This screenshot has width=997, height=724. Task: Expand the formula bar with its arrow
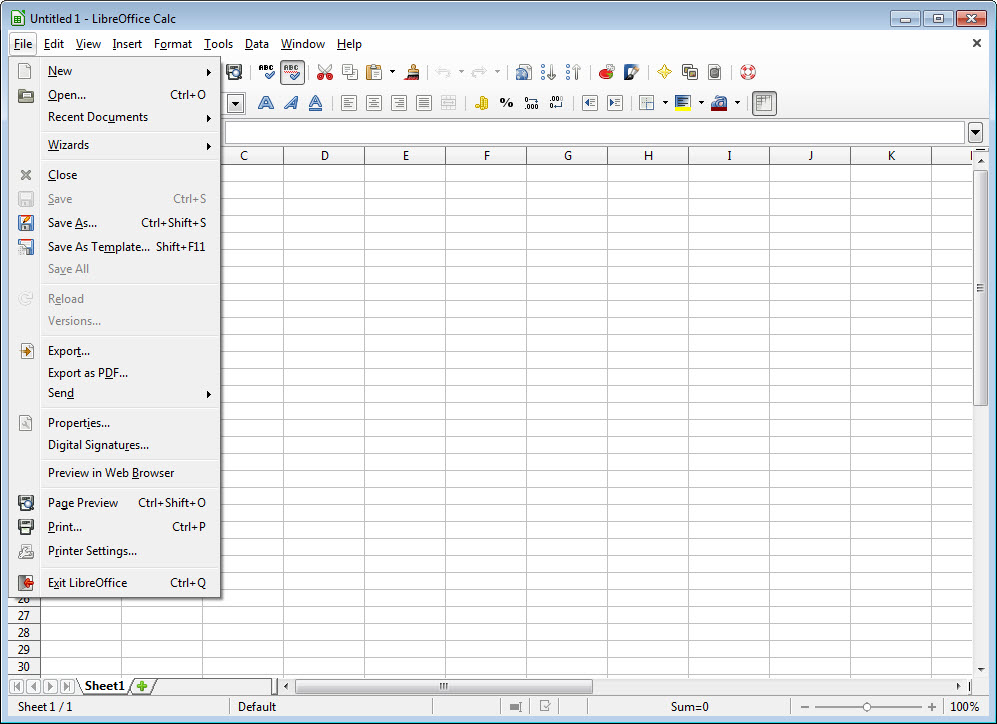(x=975, y=132)
